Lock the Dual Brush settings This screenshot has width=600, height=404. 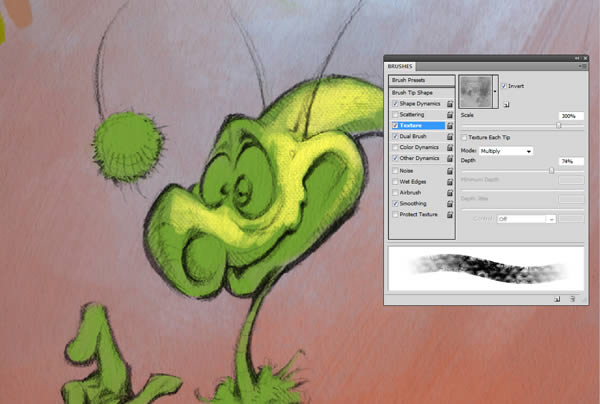click(x=450, y=136)
